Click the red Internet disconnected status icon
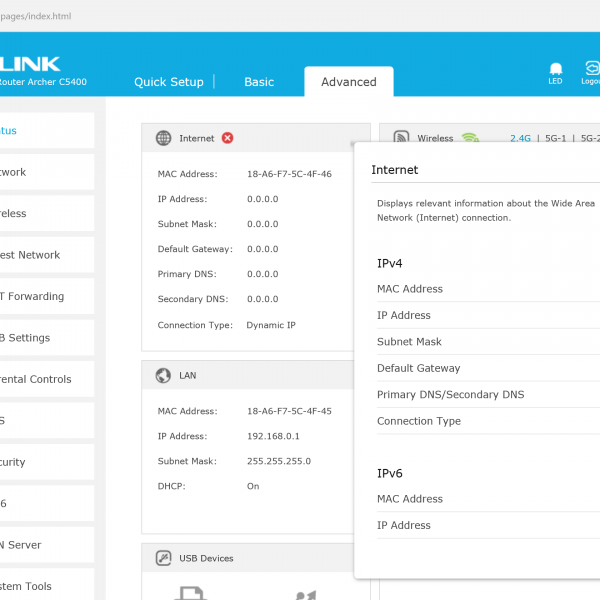The width and height of the screenshot is (600, 600). 227,138
